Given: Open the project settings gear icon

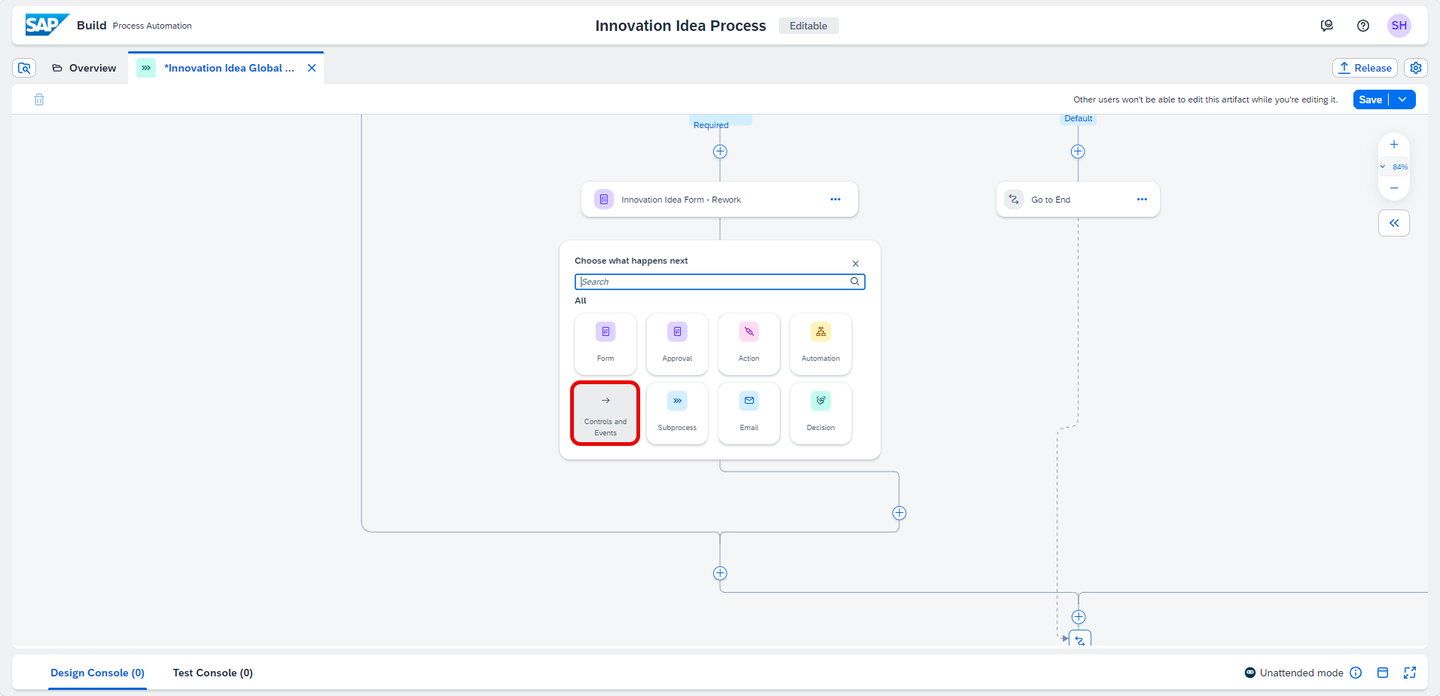Looking at the screenshot, I should coord(1416,68).
